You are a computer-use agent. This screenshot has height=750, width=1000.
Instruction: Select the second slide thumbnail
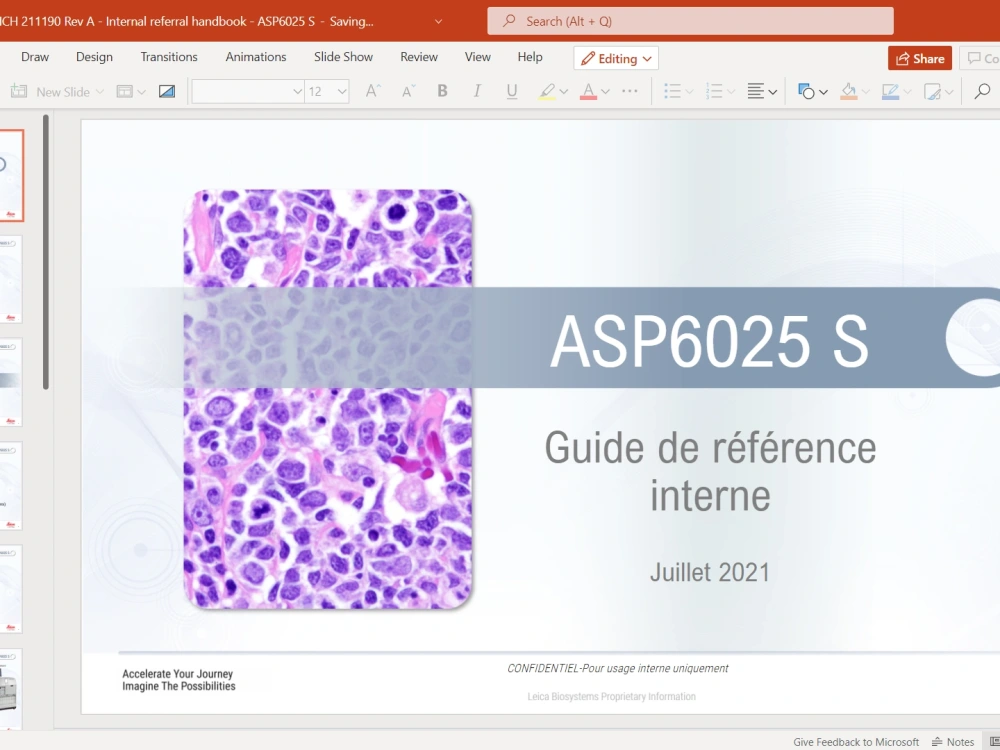pyautogui.click(x=11, y=279)
